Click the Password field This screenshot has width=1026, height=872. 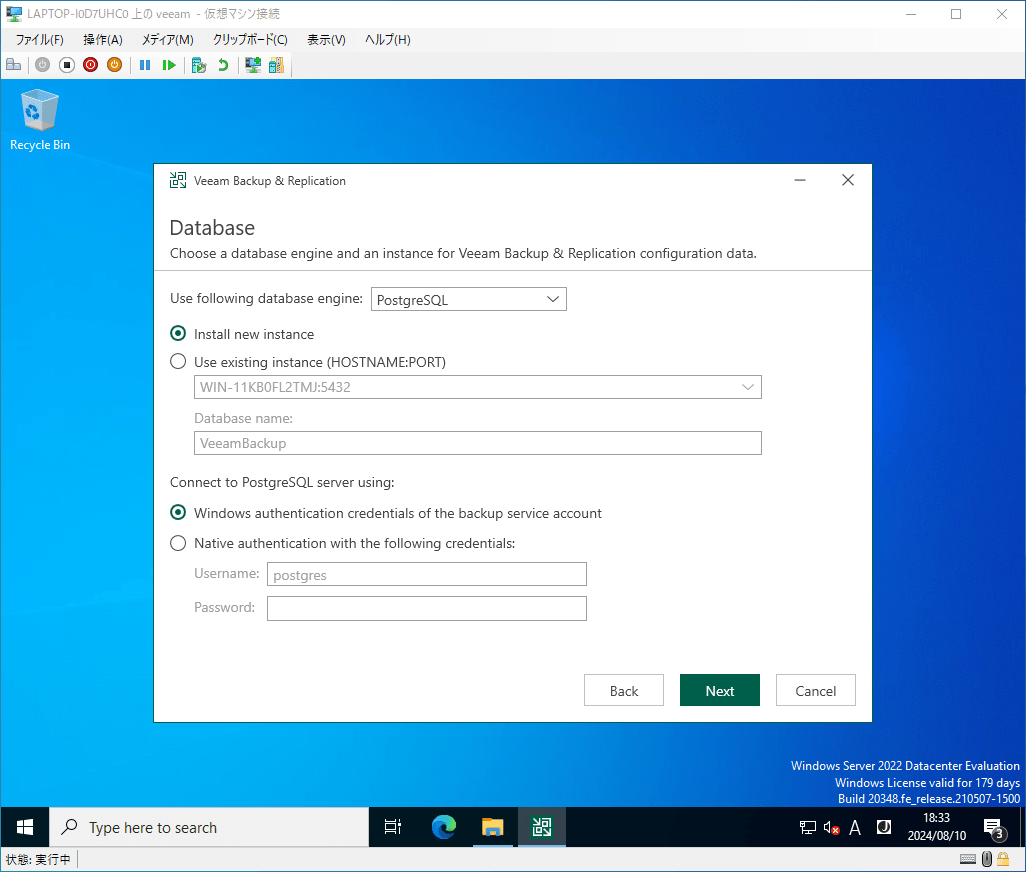tap(427, 608)
